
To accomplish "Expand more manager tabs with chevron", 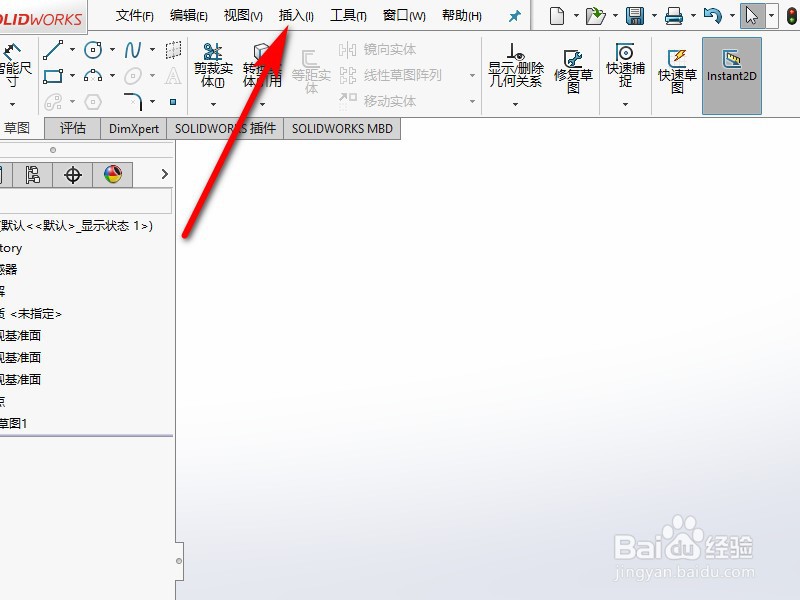I will click(x=164, y=174).
